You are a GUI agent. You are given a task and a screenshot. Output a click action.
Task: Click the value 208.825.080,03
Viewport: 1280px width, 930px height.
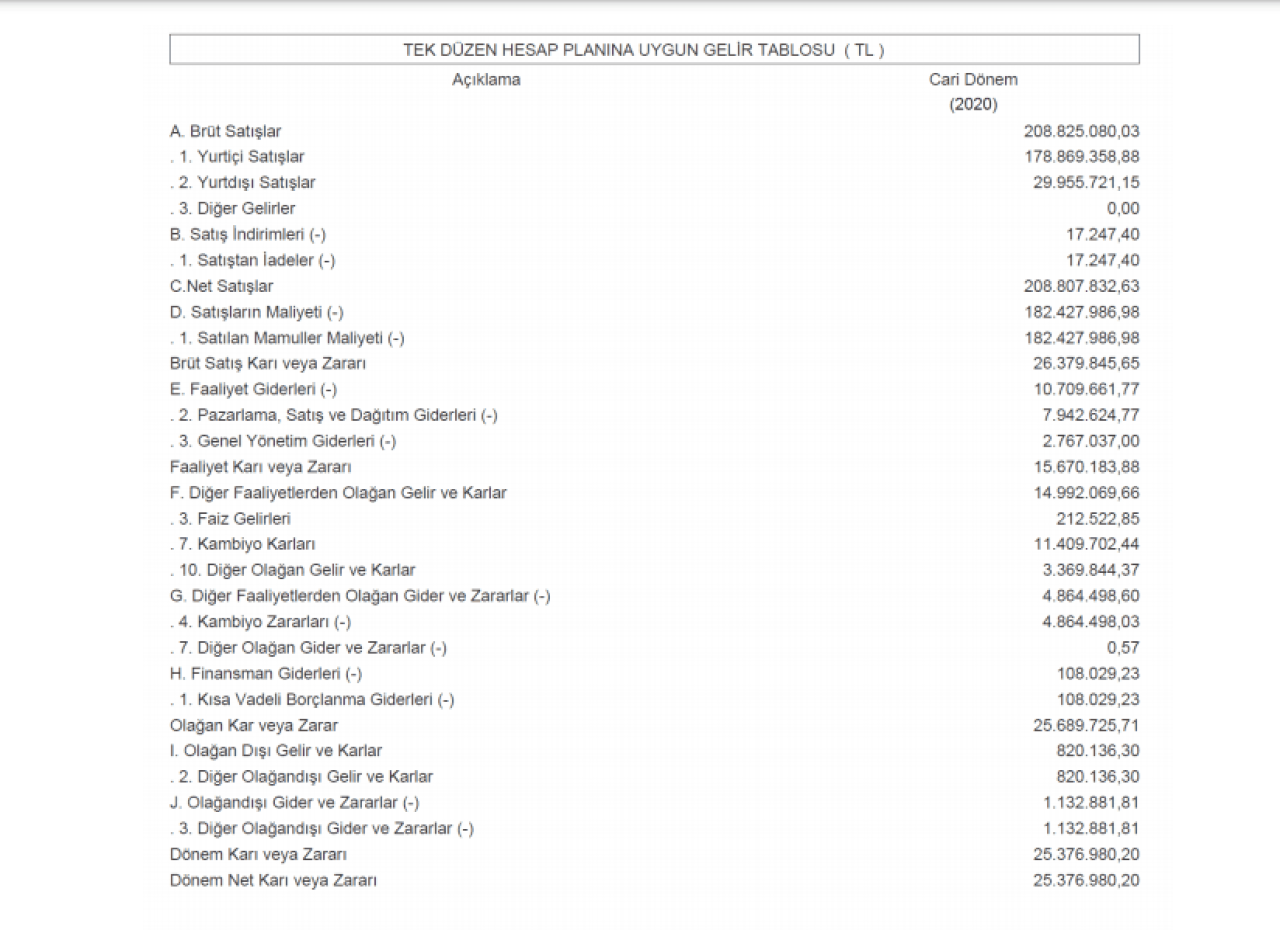point(1082,131)
